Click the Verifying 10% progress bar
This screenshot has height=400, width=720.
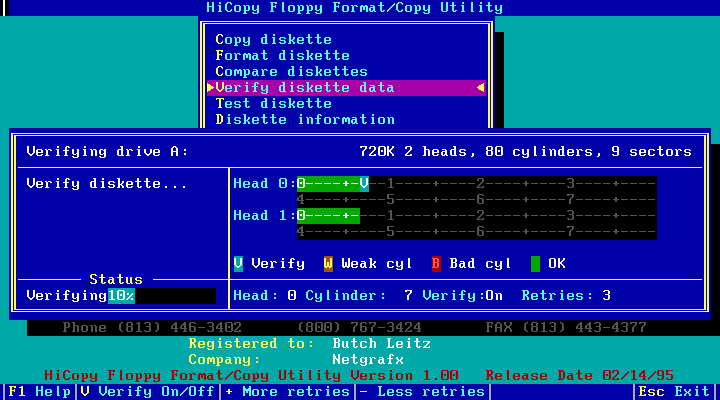(162, 296)
